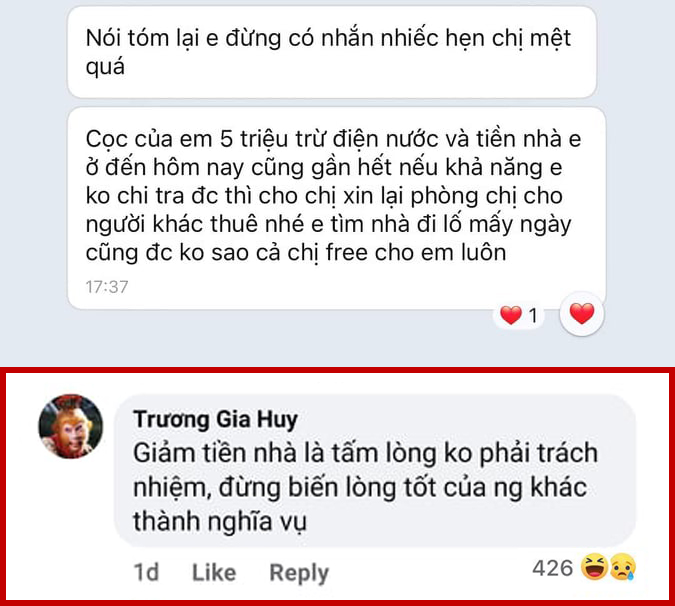The height and width of the screenshot is (606, 675).
Task: Open the small heart reaction badge
Action: click(519, 315)
